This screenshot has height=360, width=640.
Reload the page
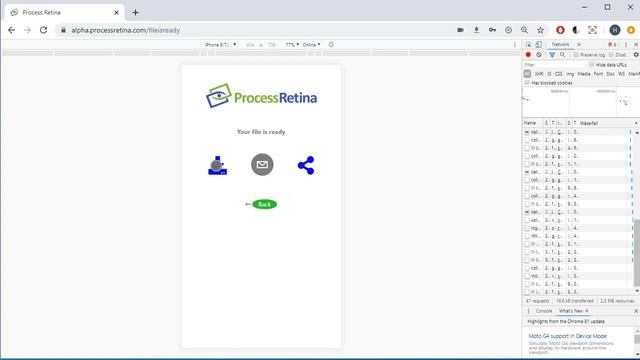43,30
